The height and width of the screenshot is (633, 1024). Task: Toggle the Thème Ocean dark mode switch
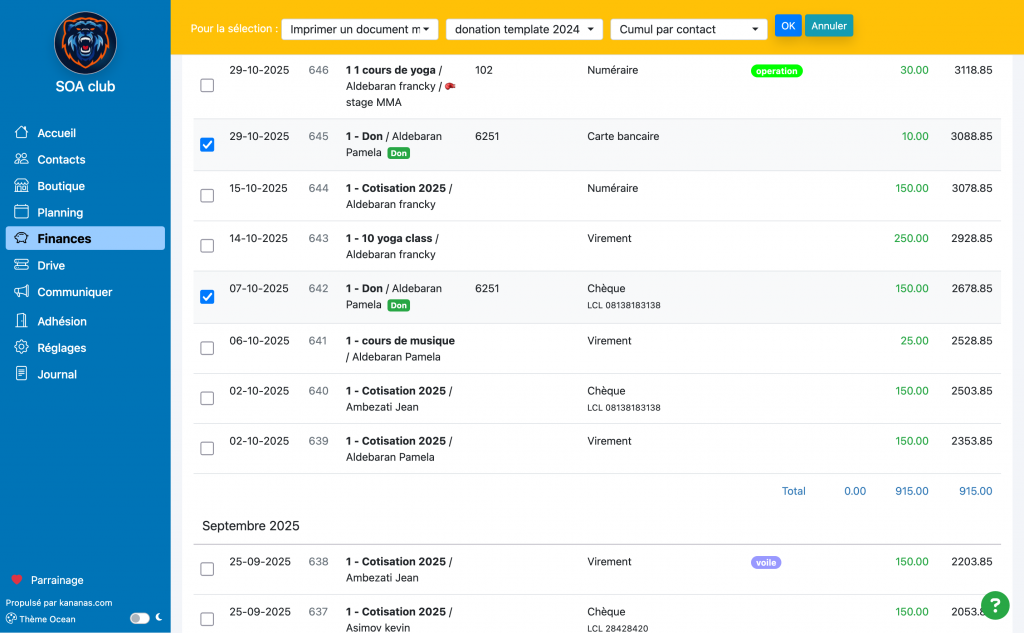[x=139, y=618]
